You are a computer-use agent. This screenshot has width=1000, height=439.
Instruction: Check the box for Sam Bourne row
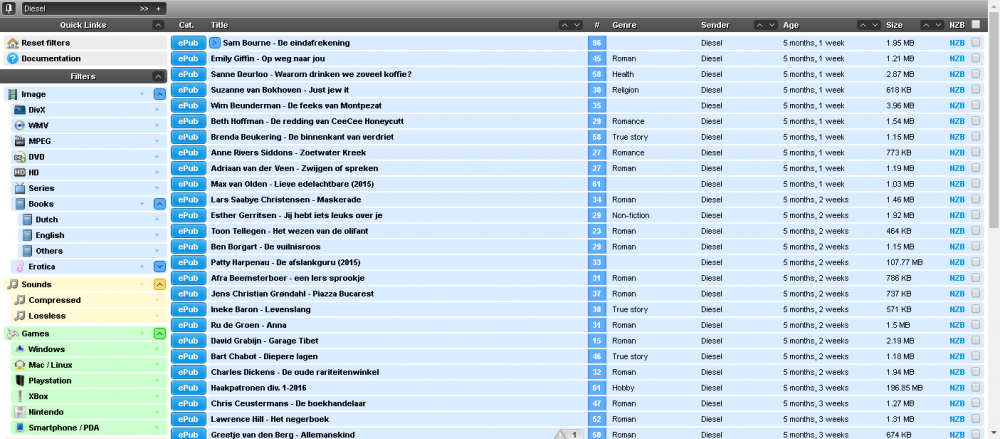coord(976,43)
